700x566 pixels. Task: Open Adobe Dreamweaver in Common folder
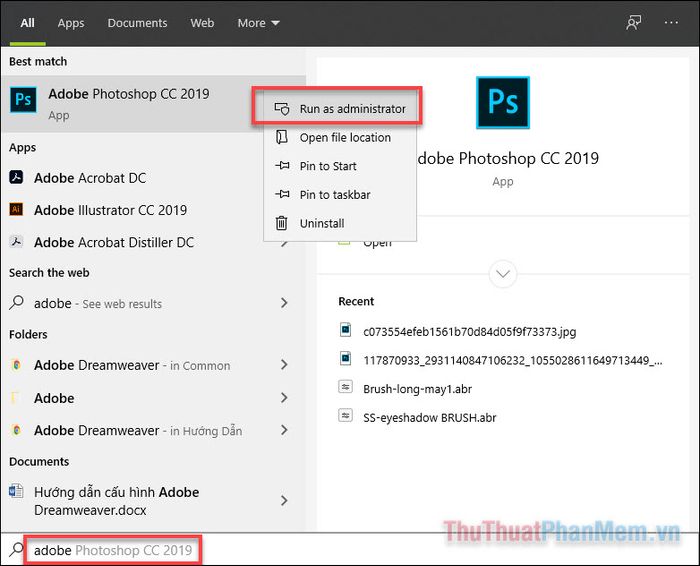[153, 365]
